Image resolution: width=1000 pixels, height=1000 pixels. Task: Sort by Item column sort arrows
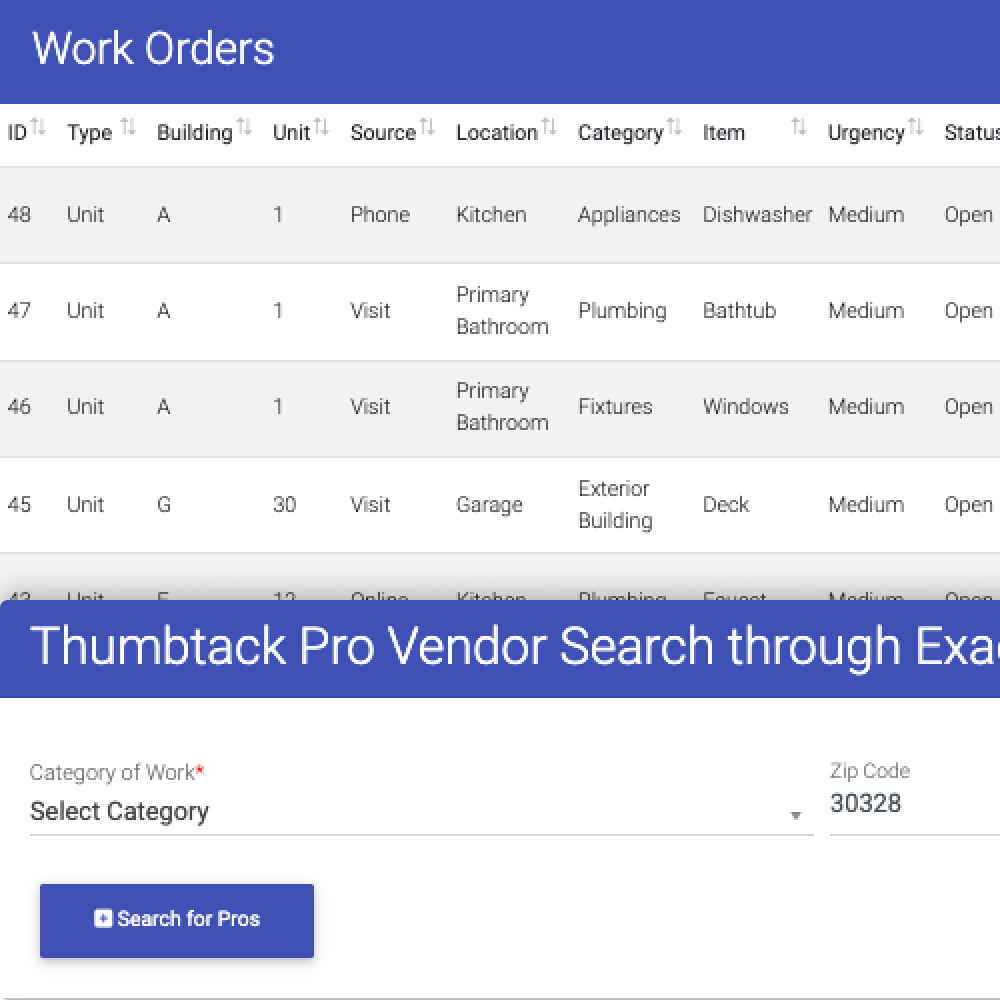(798, 127)
